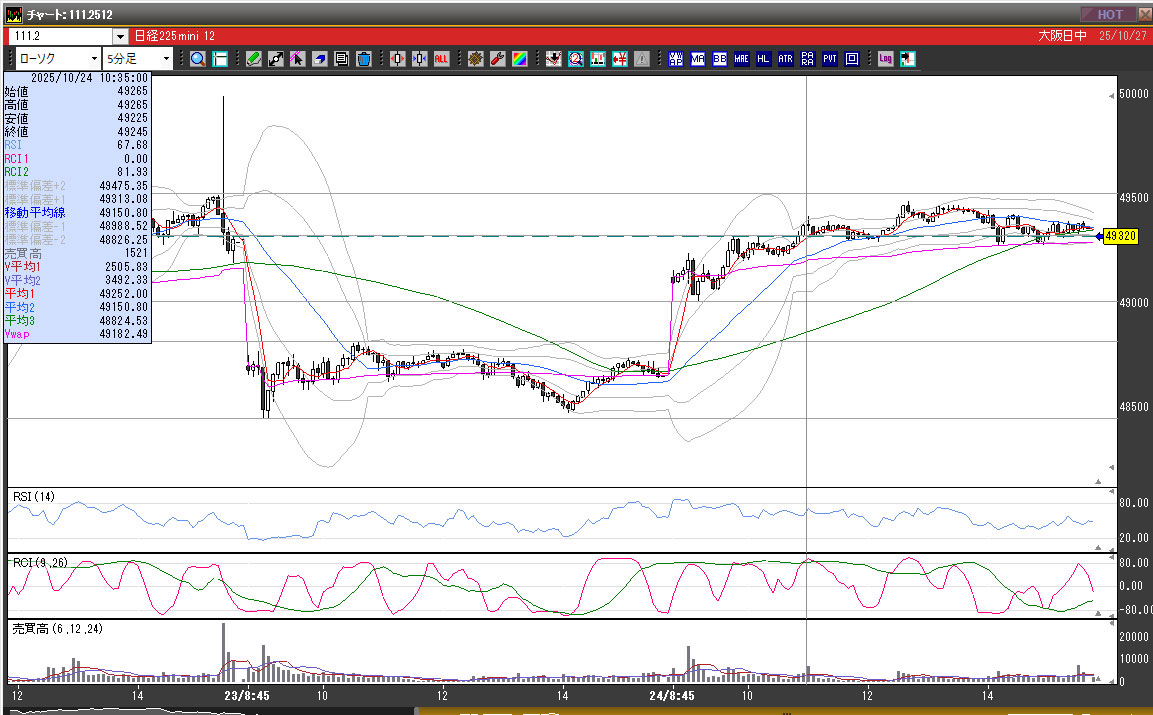Open the 5分足 timeframe dropdown
Screen dimensions: 1153x715
pos(166,59)
